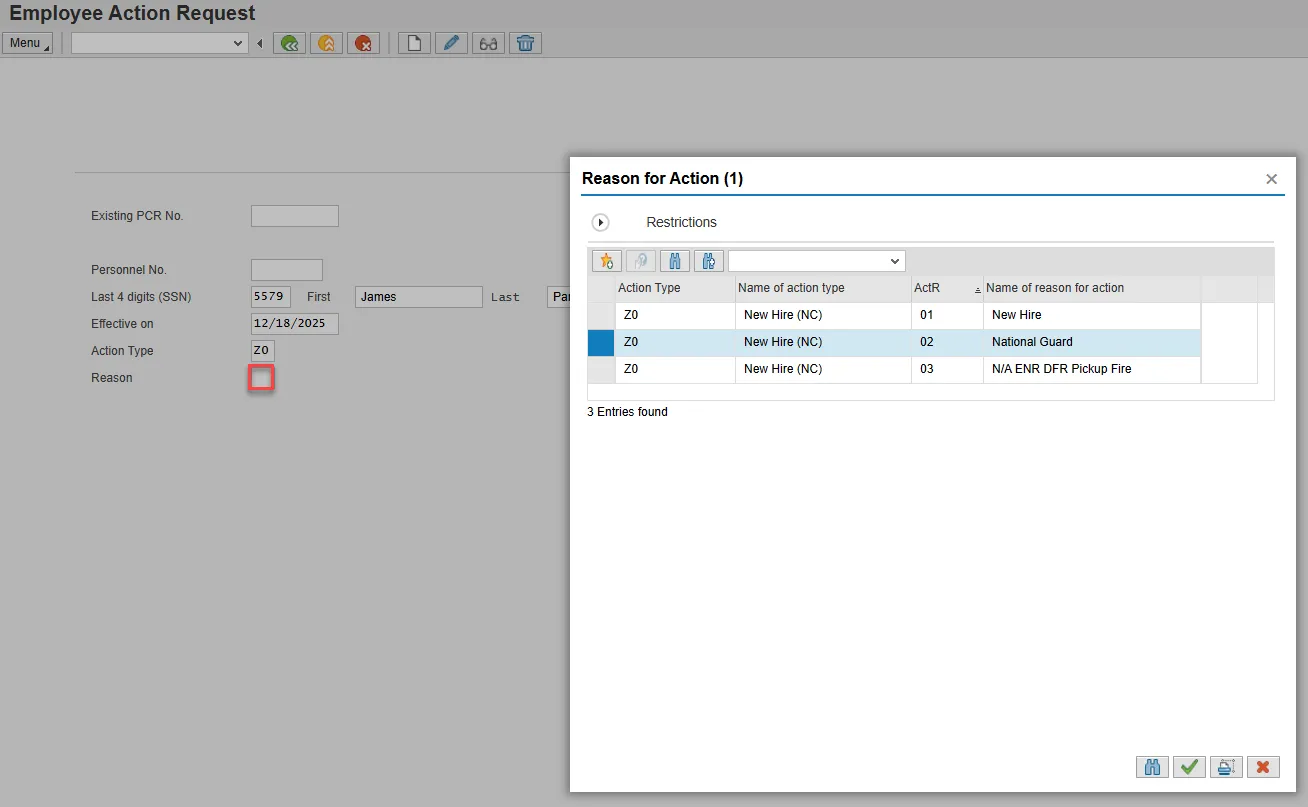Click the Find binoculars icon in dialog toolbar

pos(674,261)
